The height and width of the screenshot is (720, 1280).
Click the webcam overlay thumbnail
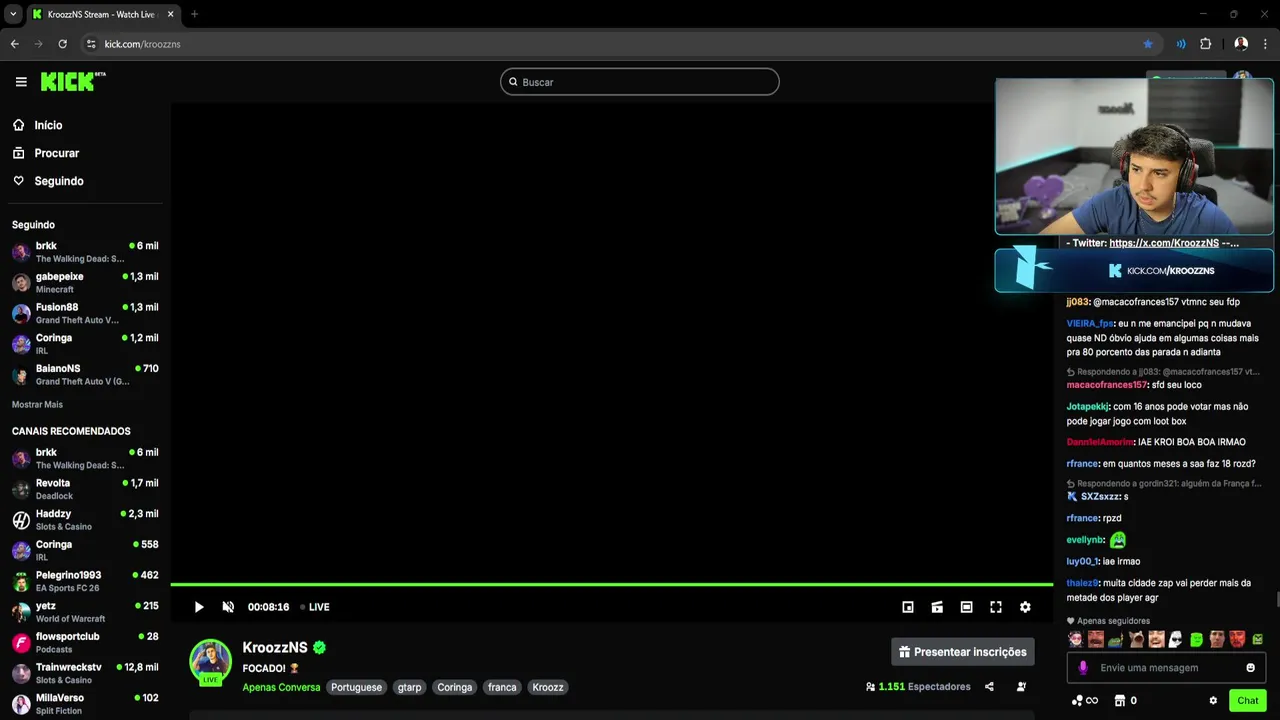tap(1134, 156)
